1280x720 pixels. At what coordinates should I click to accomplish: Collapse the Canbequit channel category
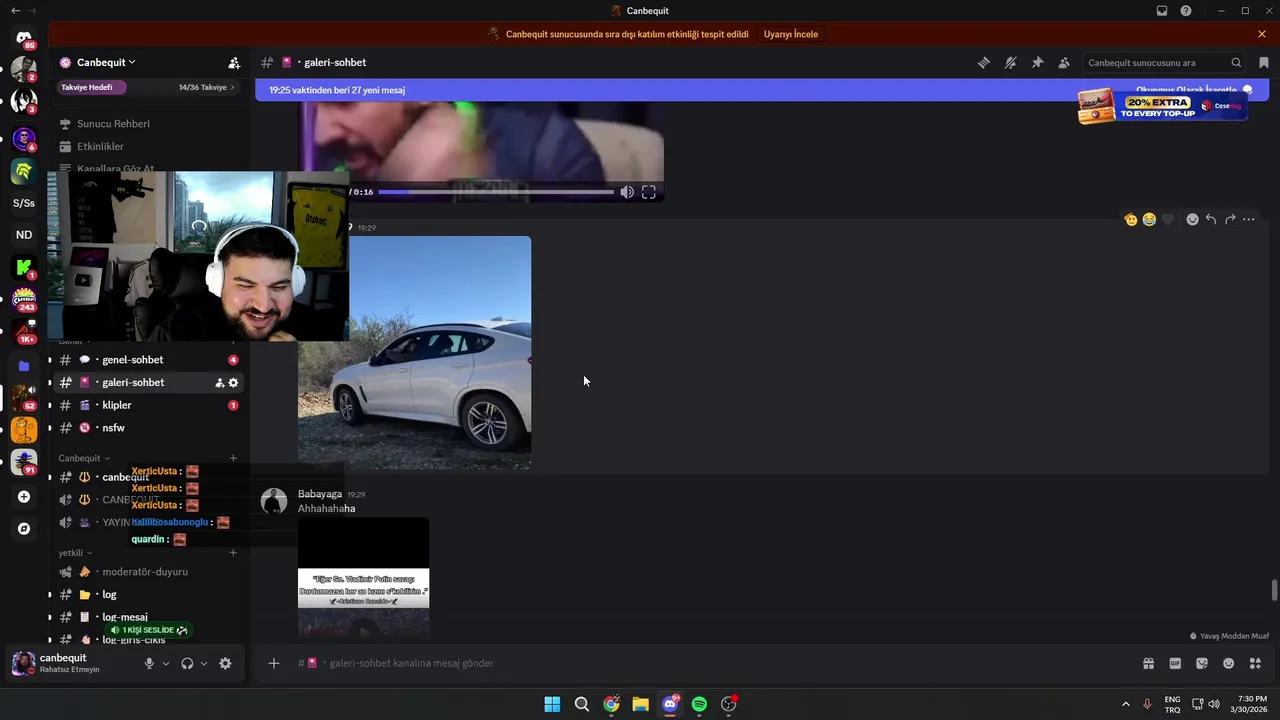84,458
